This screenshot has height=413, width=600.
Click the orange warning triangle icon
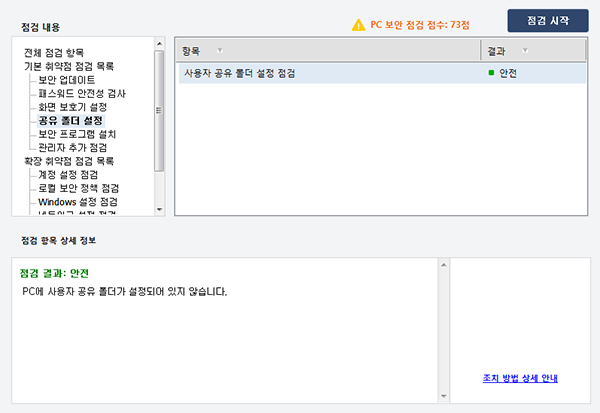(x=359, y=23)
